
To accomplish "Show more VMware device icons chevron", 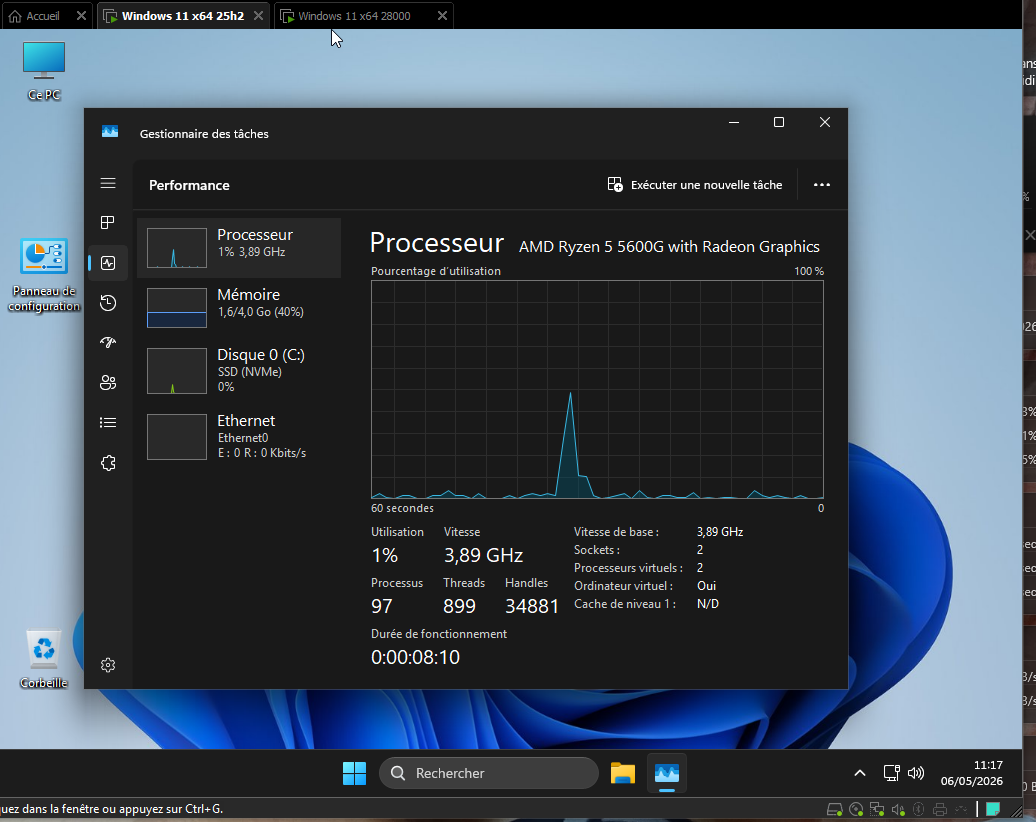I will click(961, 809).
